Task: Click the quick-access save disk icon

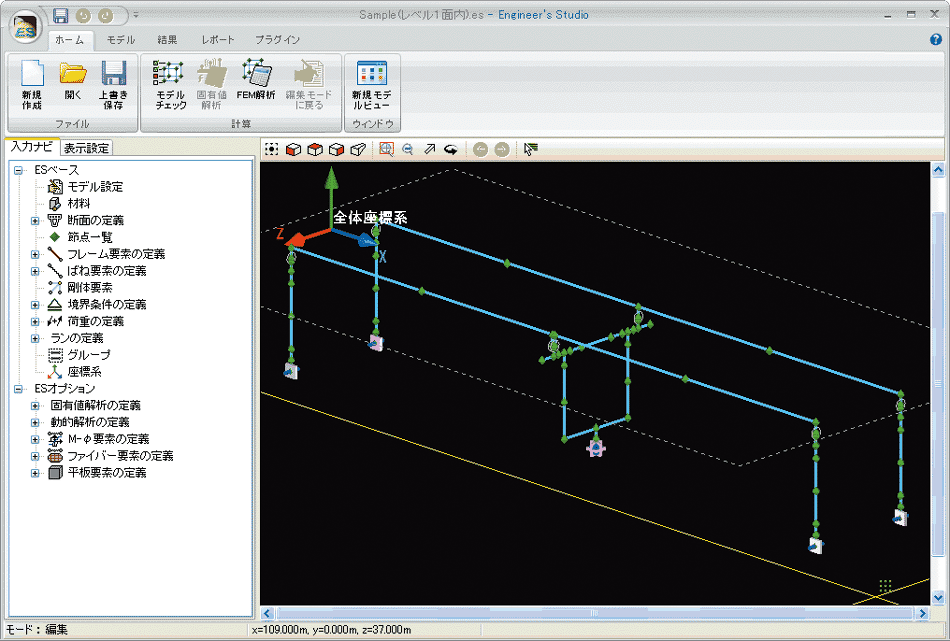Action: [61, 16]
